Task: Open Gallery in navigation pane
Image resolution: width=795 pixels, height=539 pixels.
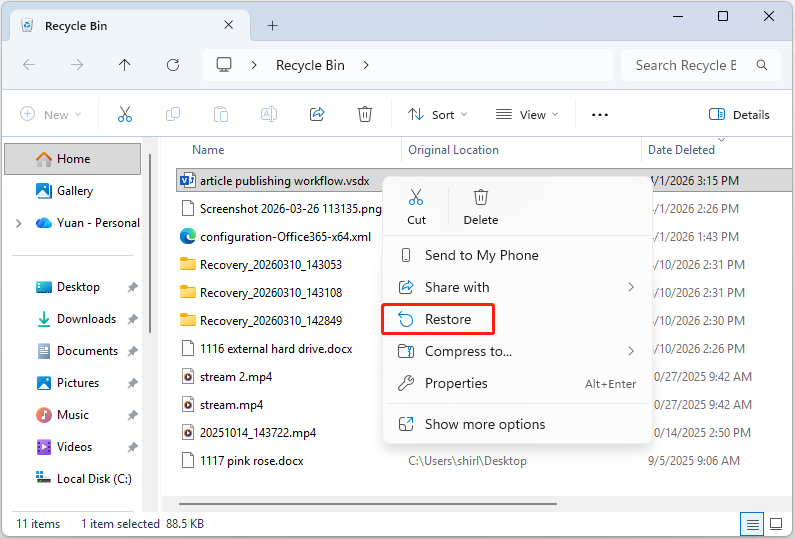Action: point(73,191)
